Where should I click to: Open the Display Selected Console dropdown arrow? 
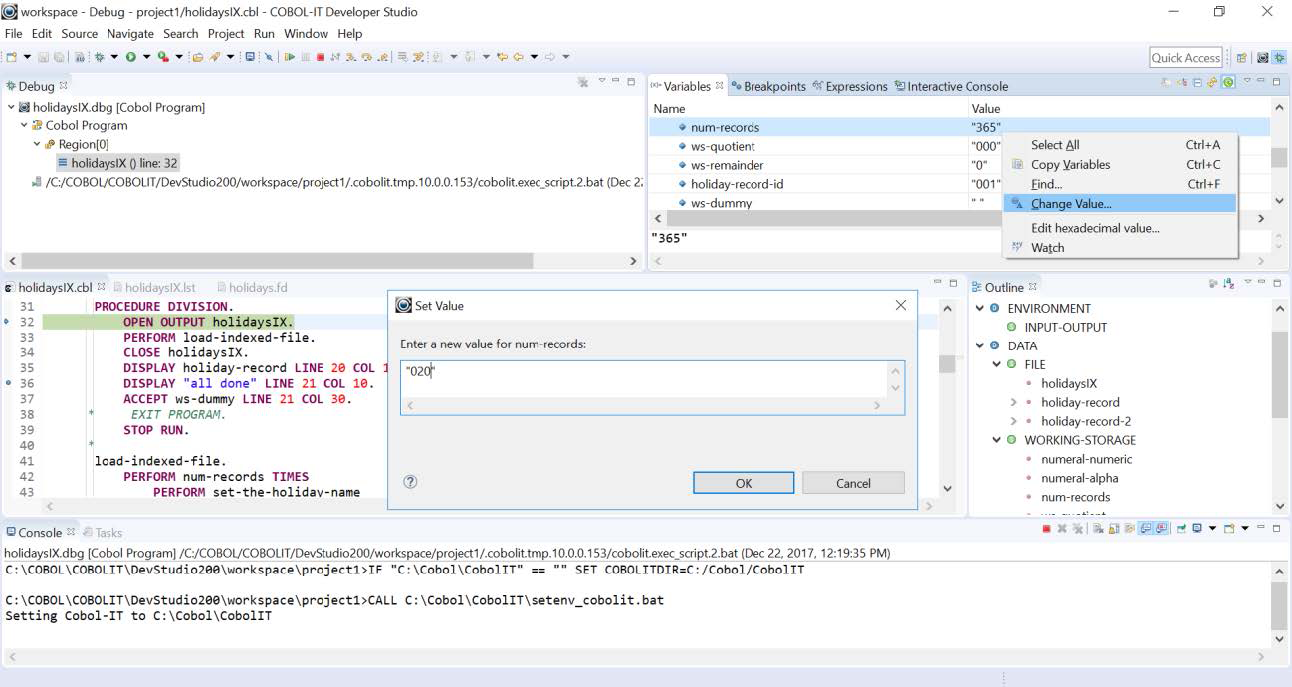point(1212,531)
